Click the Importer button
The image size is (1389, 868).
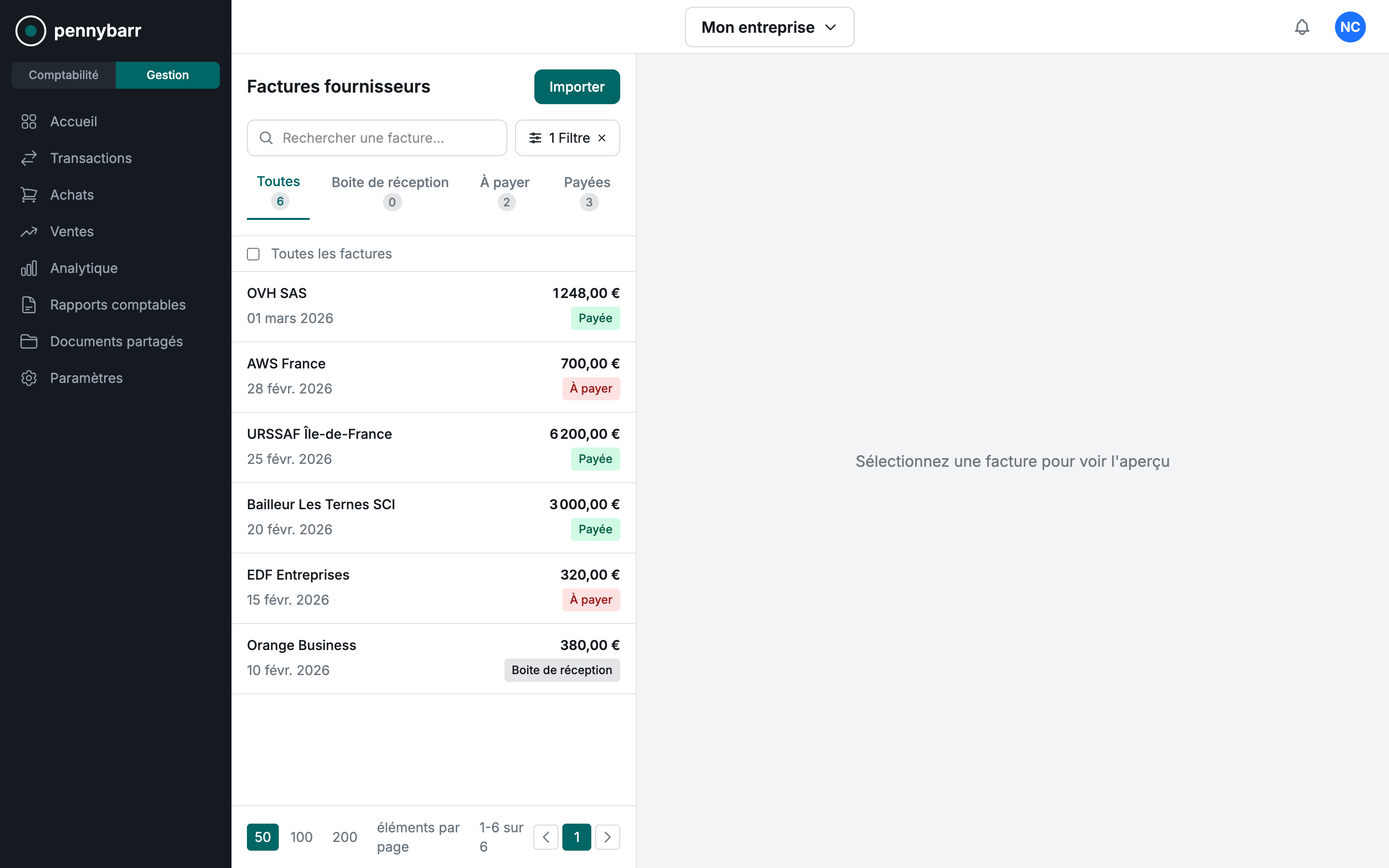point(576,87)
